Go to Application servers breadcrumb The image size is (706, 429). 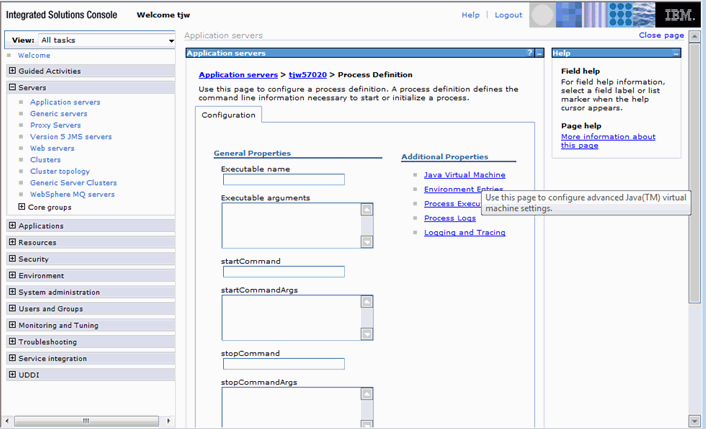(x=238, y=75)
